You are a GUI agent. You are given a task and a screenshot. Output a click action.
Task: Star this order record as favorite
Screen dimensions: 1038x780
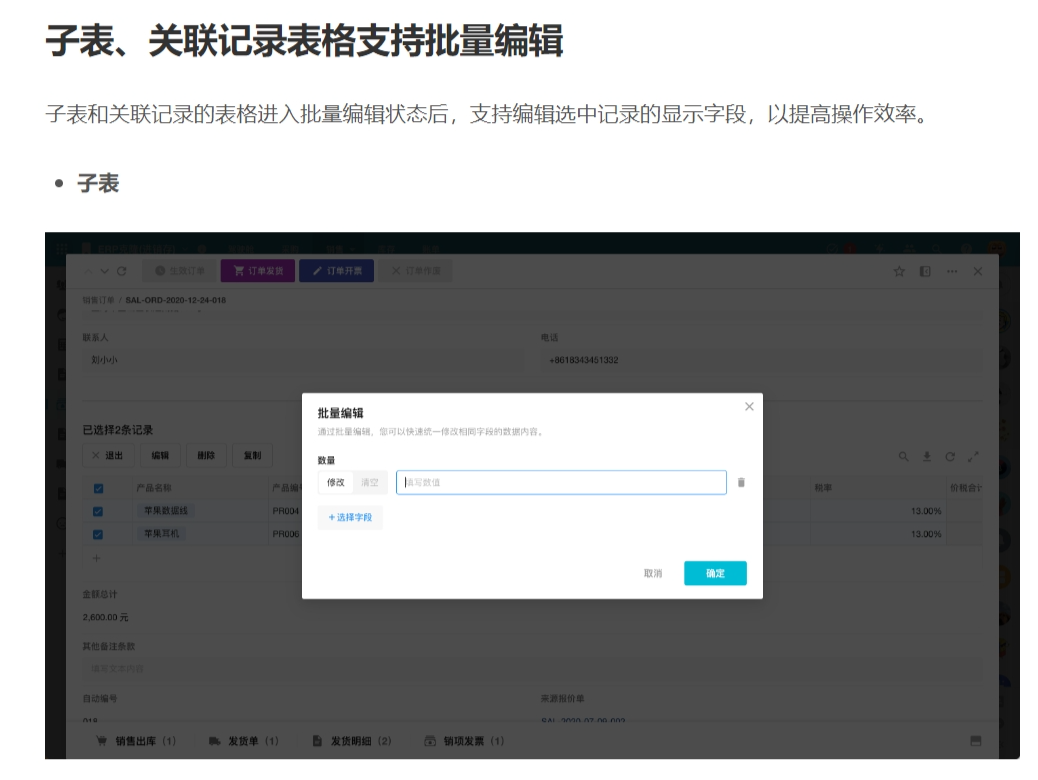(898, 271)
